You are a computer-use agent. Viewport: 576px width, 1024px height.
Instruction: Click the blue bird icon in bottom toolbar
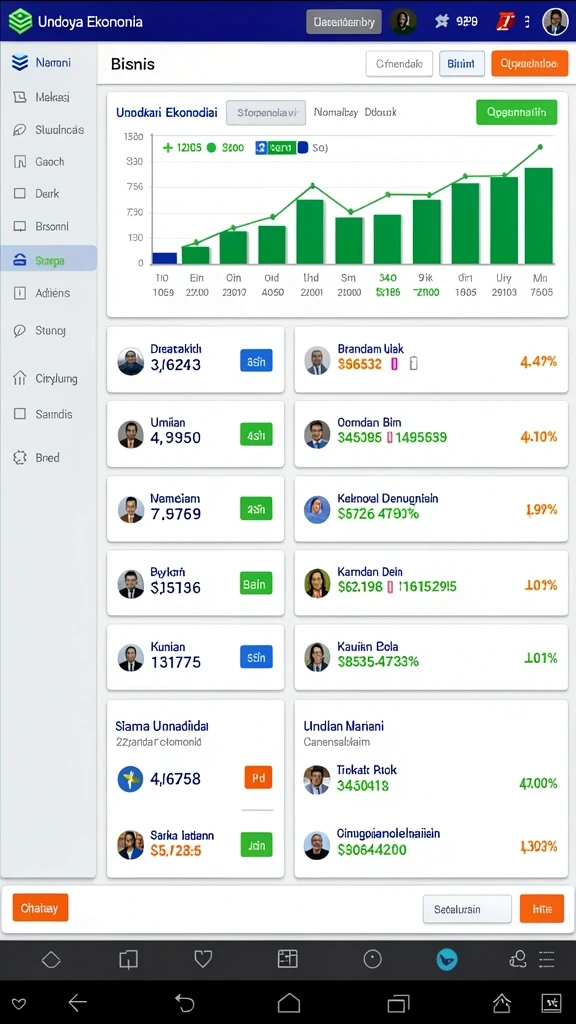point(447,959)
